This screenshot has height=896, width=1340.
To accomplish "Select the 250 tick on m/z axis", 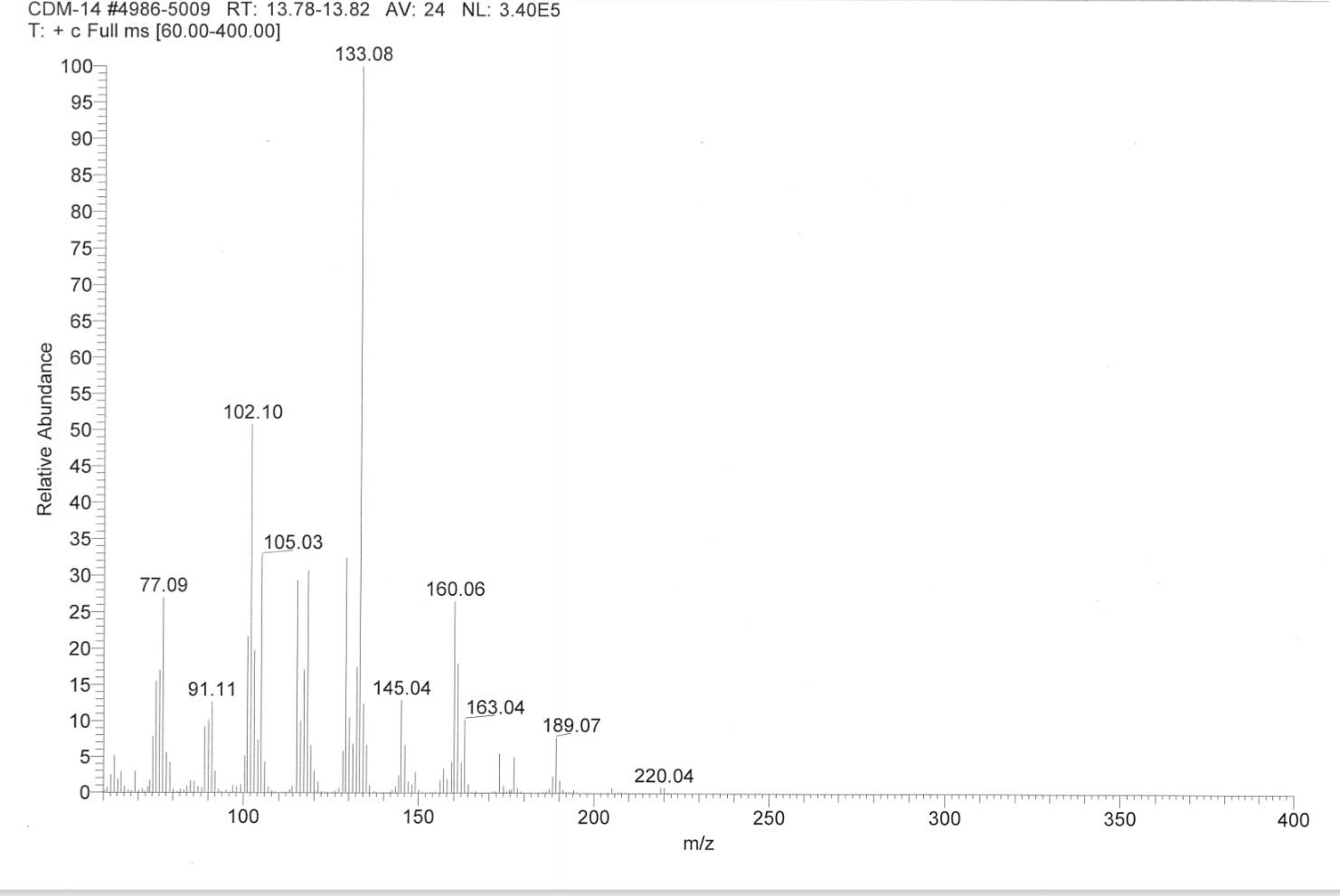I will (769, 818).
